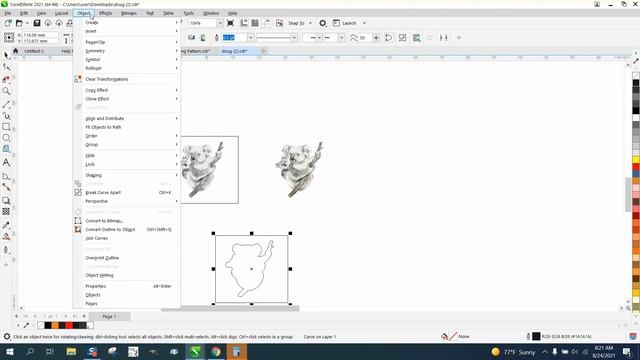Select the Rectangle tool
The height and width of the screenshot is (360, 640).
click(x=6, y=127)
